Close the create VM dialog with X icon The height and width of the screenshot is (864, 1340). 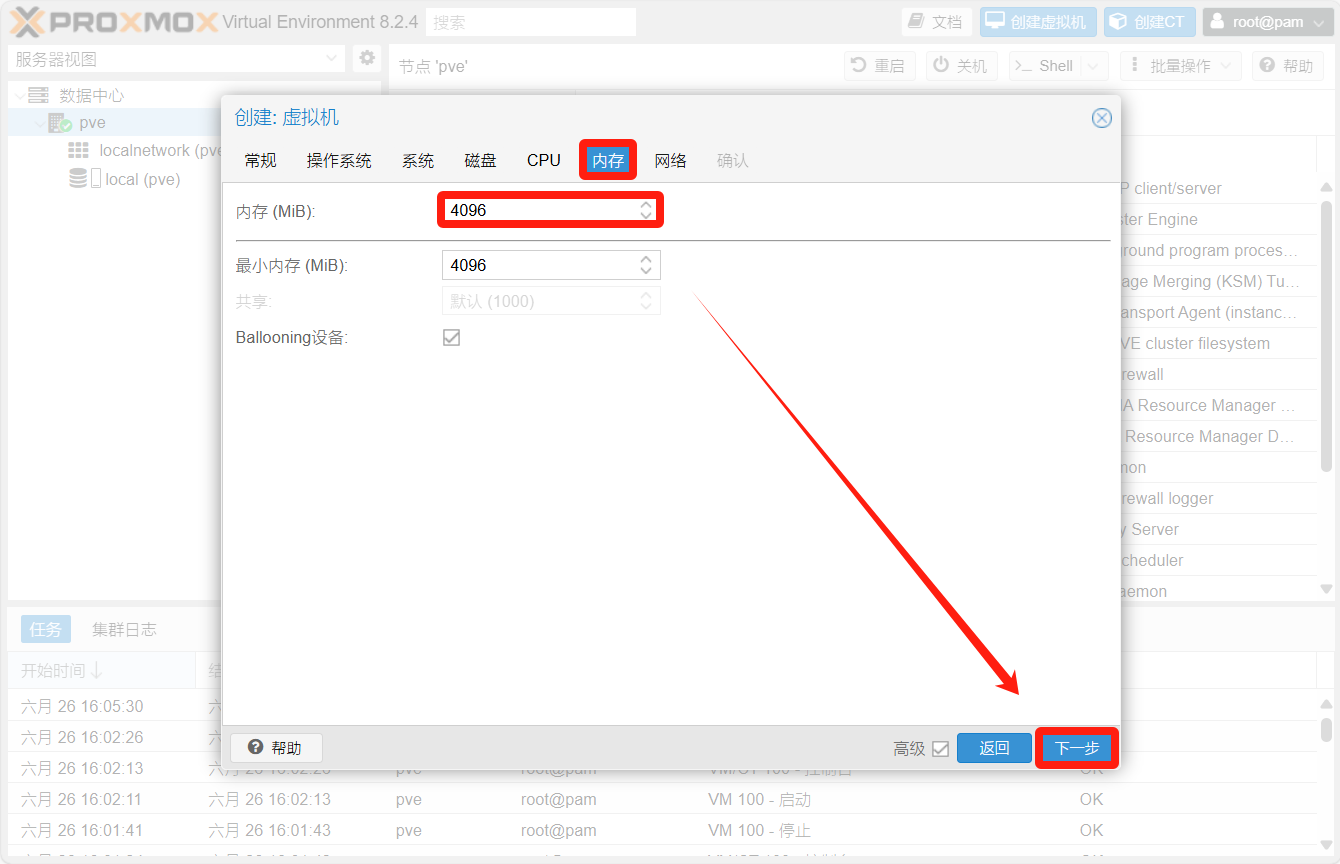1101,118
